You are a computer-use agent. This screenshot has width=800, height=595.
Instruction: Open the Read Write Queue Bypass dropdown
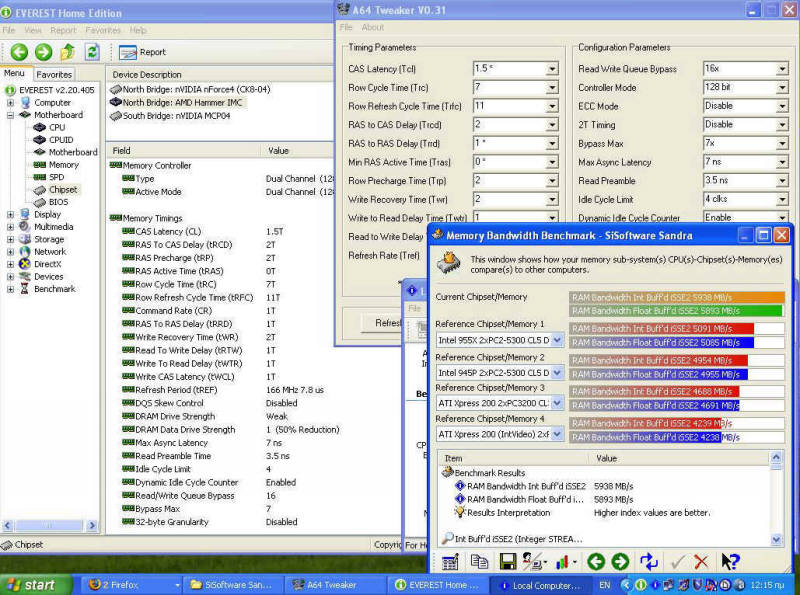[782, 69]
